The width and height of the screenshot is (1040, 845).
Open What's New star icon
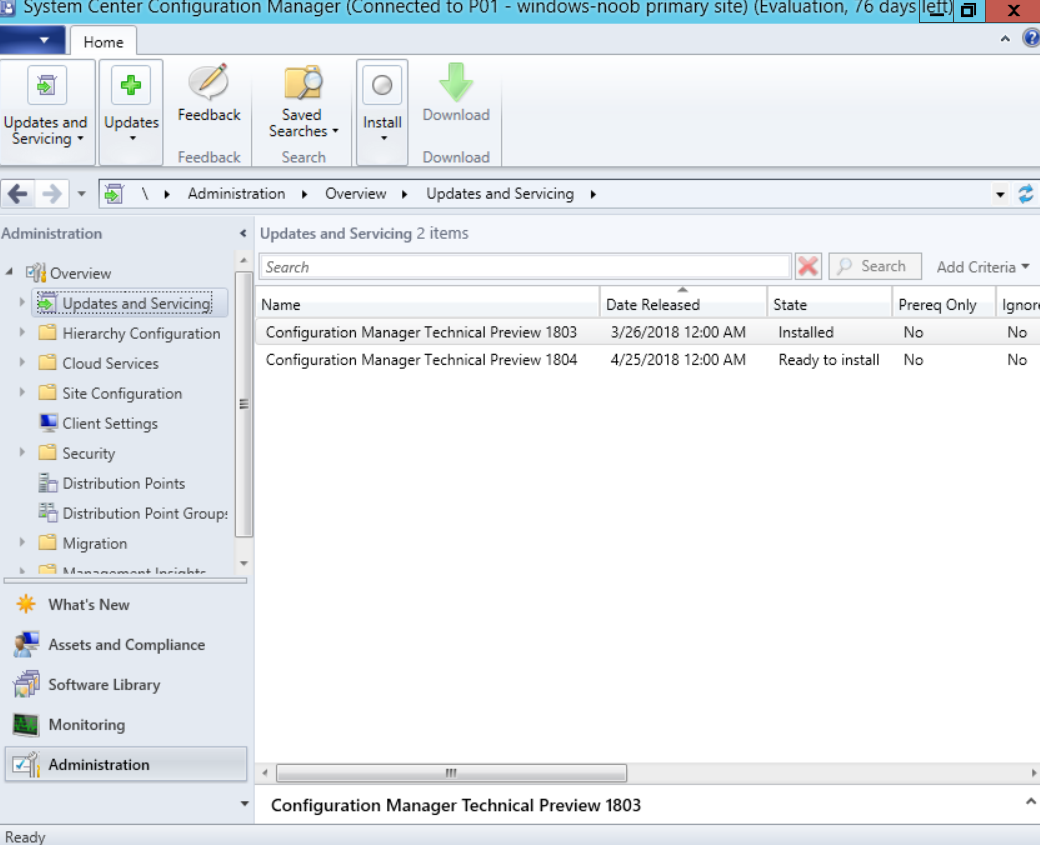point(26,604)
